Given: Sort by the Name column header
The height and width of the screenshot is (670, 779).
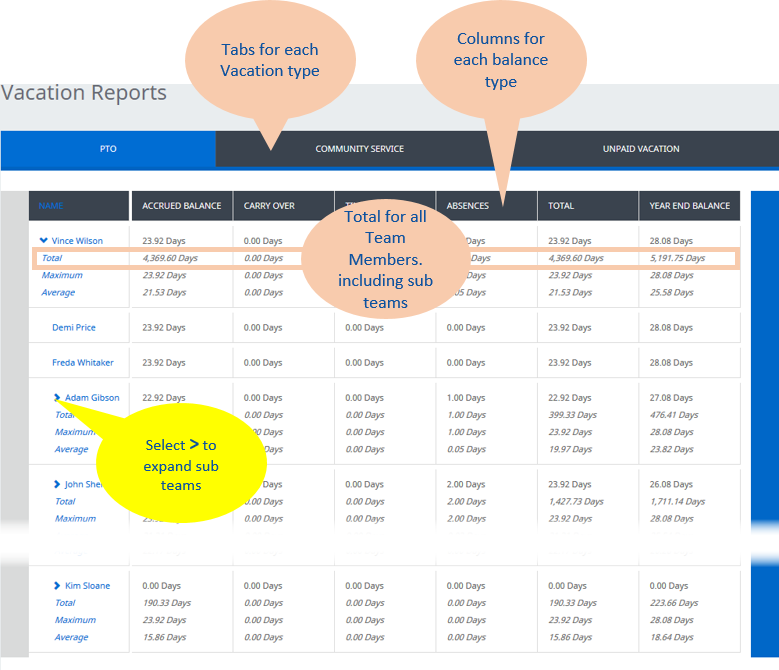Looking at the screenshot, I should pyautogui.click(x=51, y=206).
